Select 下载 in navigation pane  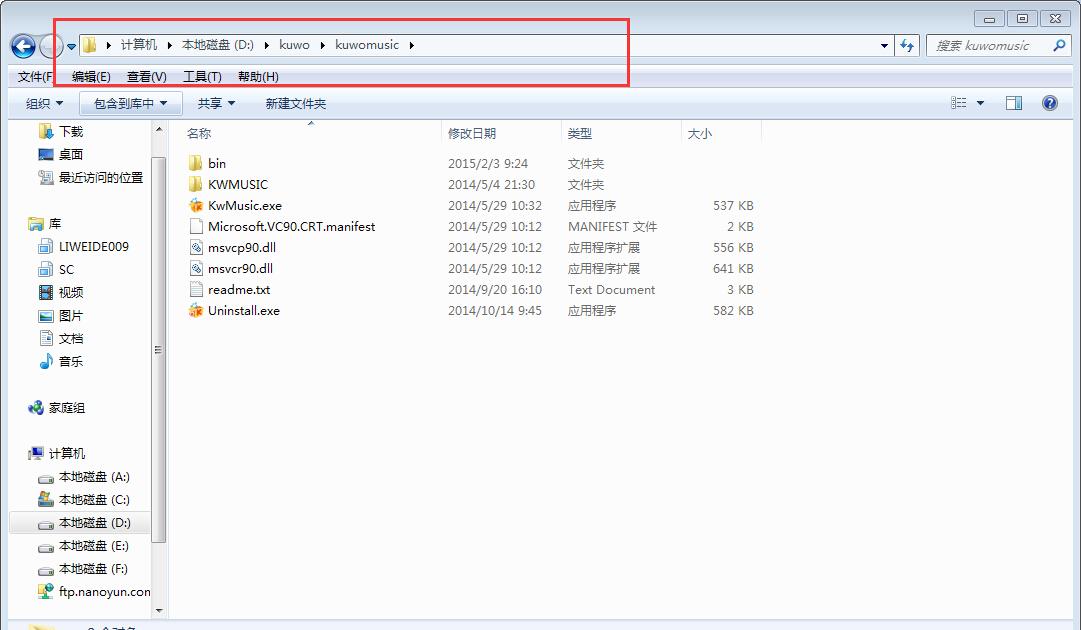[x=70, y=131]
